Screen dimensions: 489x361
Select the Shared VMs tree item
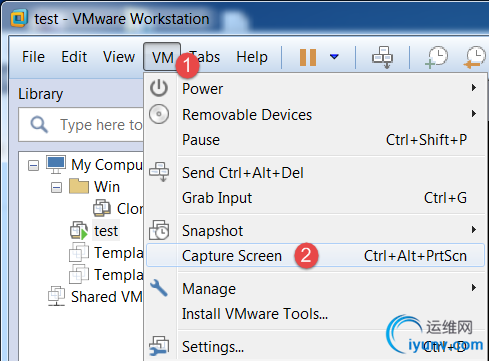coord(107,297)
